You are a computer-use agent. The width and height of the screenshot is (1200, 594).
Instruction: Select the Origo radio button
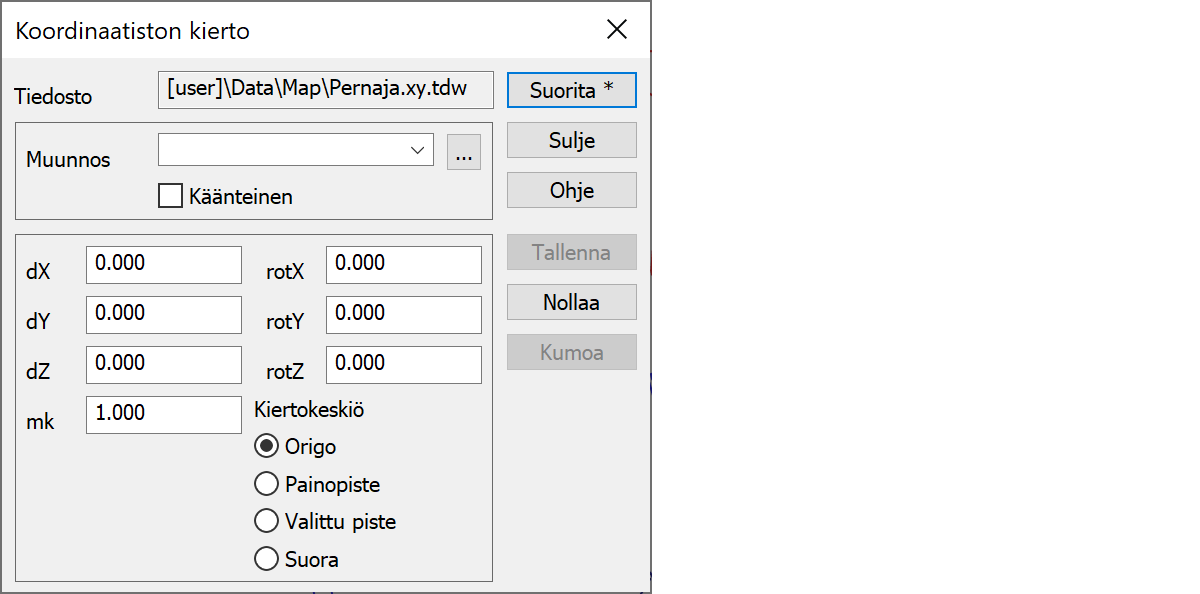point(267,446)
